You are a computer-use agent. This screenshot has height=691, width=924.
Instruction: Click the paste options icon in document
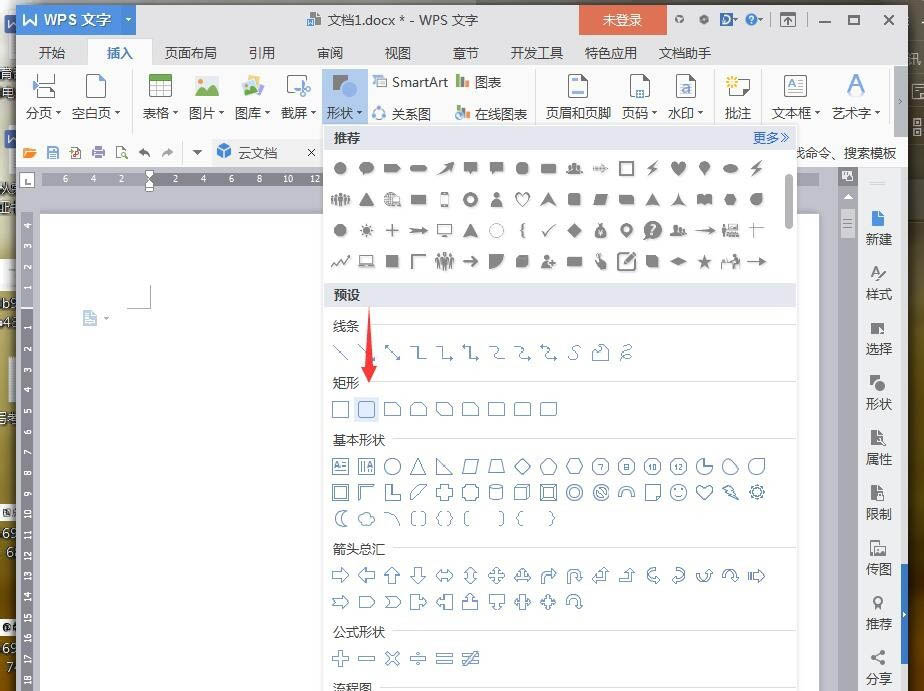coord(90,318)
